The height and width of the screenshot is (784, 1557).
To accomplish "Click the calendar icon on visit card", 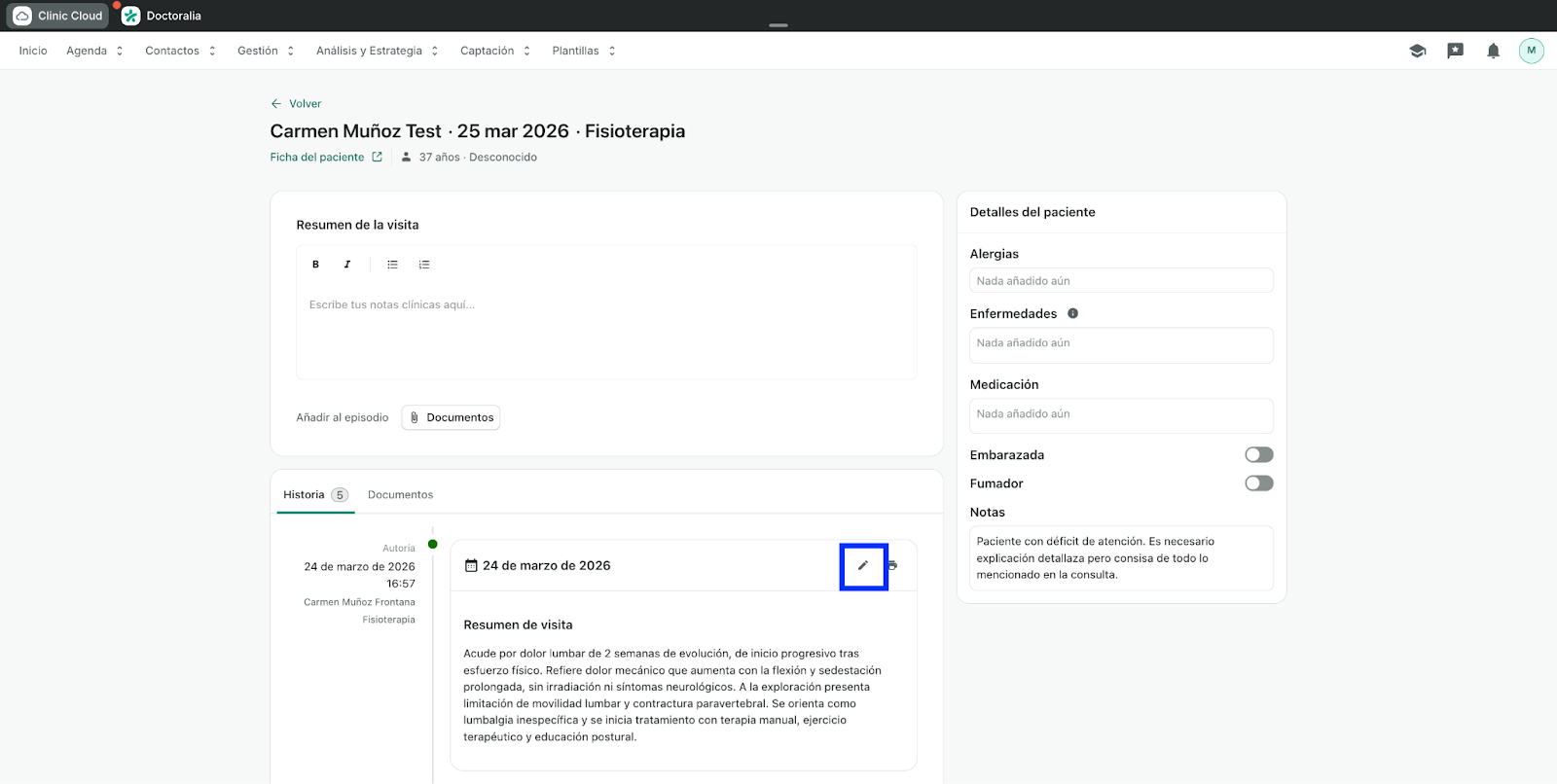I will 471,565.
